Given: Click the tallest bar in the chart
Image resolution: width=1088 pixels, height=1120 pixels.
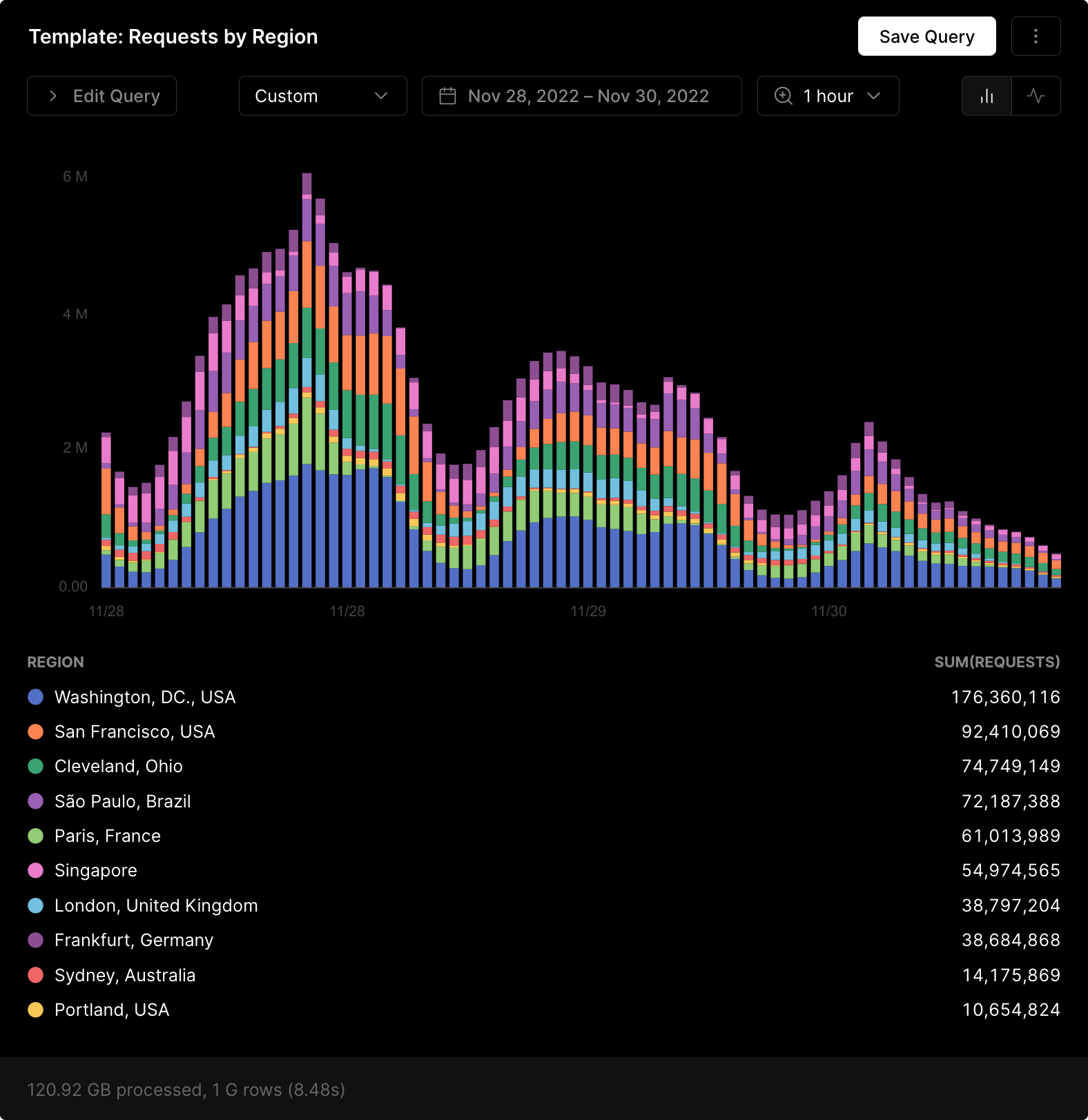Looking at the screenshot, I should click(x=307, y=380).
